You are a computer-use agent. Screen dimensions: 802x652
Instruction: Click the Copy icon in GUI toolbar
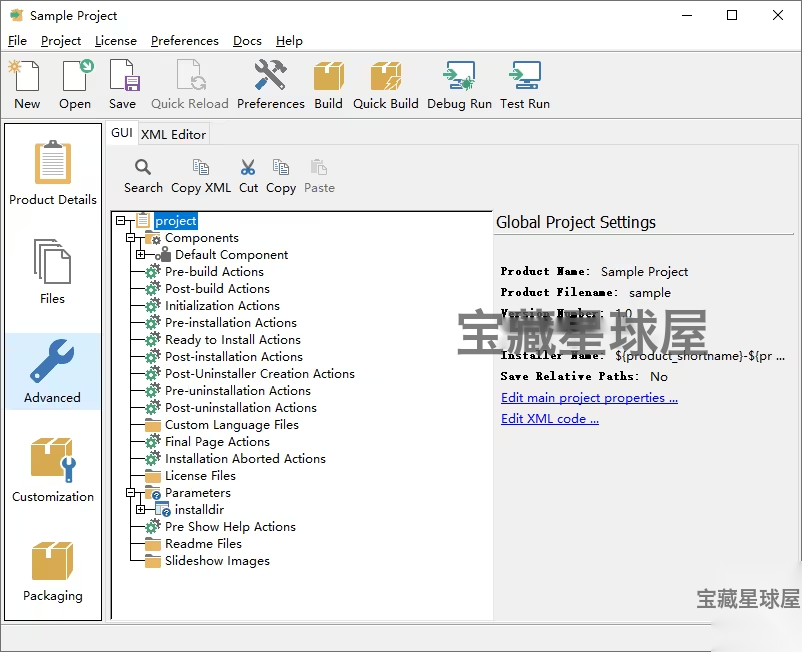pos(281,167)
